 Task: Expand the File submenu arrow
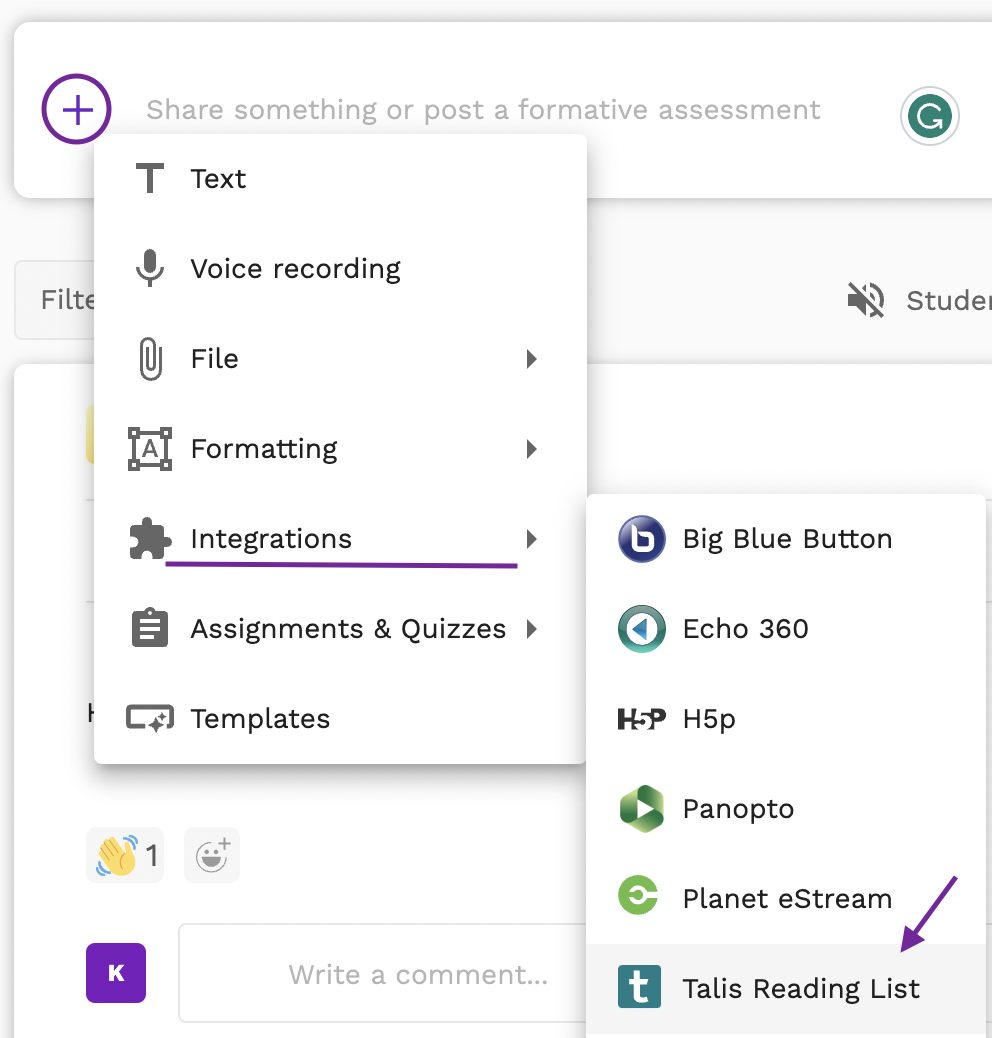(531, 359)
